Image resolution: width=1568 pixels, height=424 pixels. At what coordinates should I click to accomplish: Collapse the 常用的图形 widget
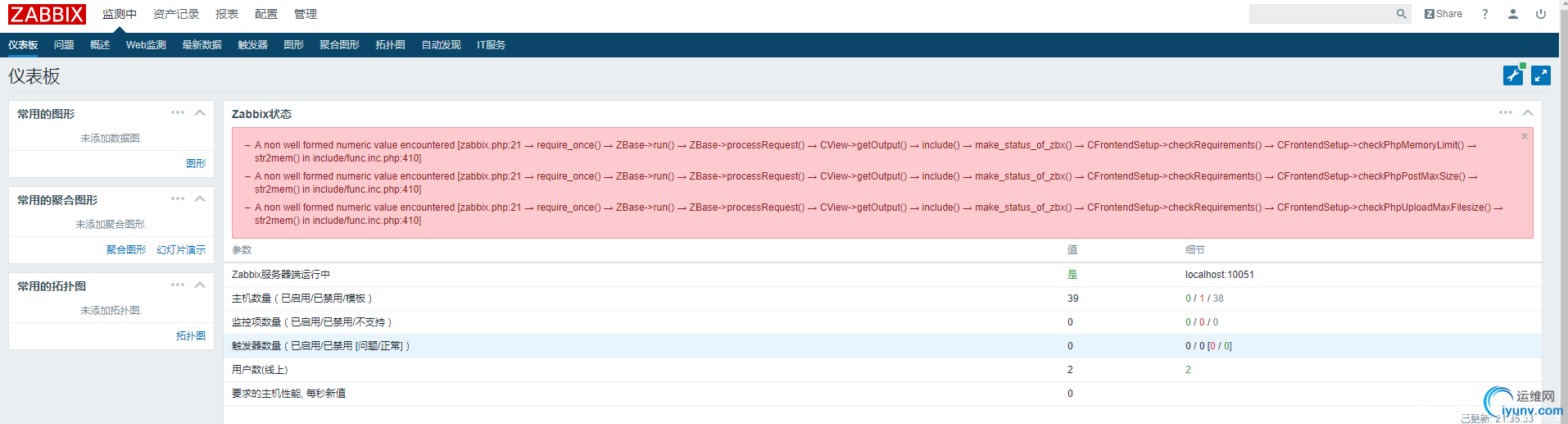(x=200, y=113)
